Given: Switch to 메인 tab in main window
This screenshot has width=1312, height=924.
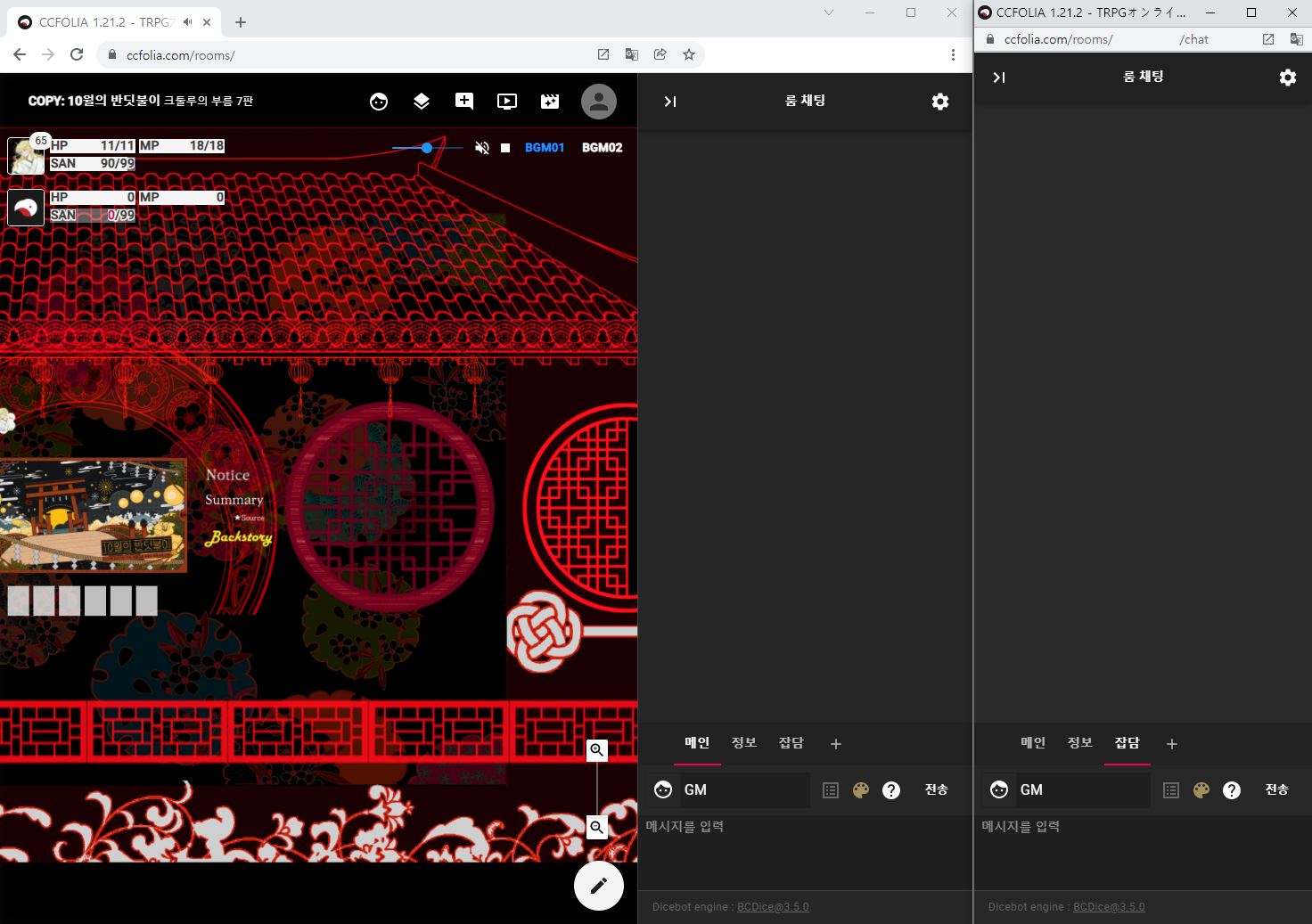Looking at the screenshot, I should click(x=697, y=743).
